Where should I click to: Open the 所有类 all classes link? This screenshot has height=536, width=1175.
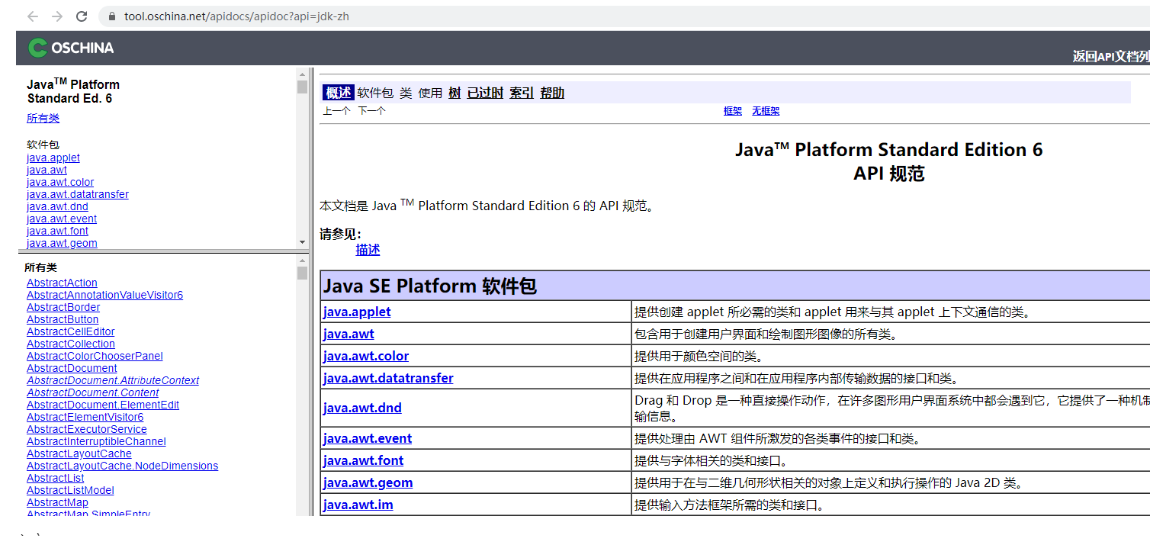[43, 118]
